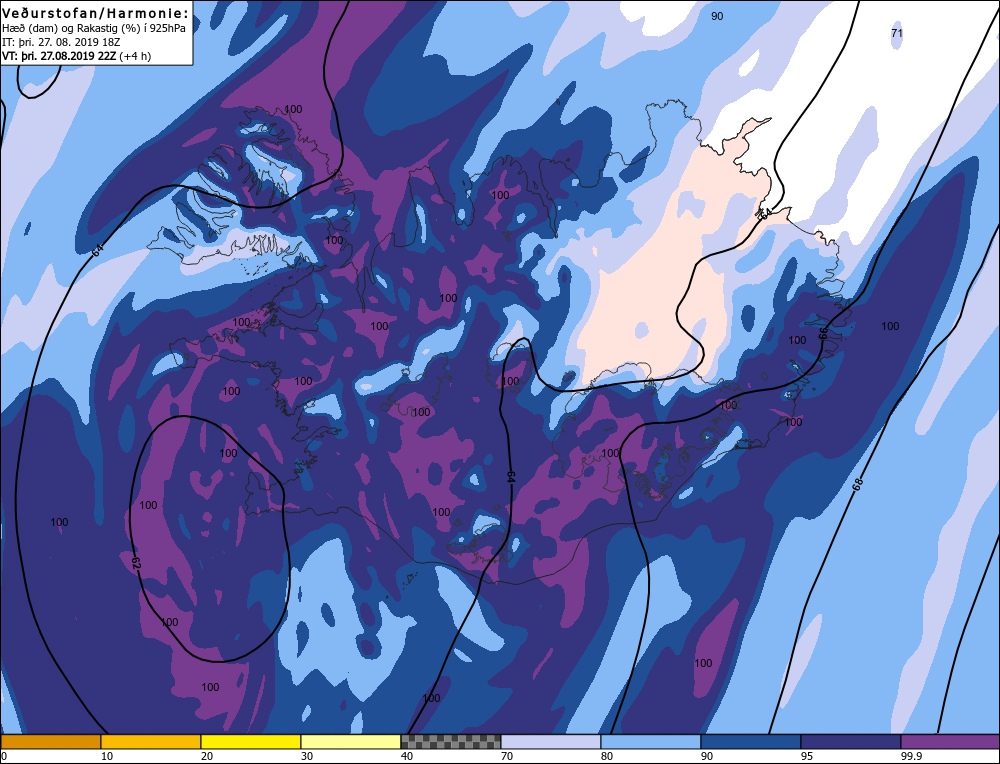
Task: Click the gray checkered 40–70 legend swatch
Action: tap(450, 741)
